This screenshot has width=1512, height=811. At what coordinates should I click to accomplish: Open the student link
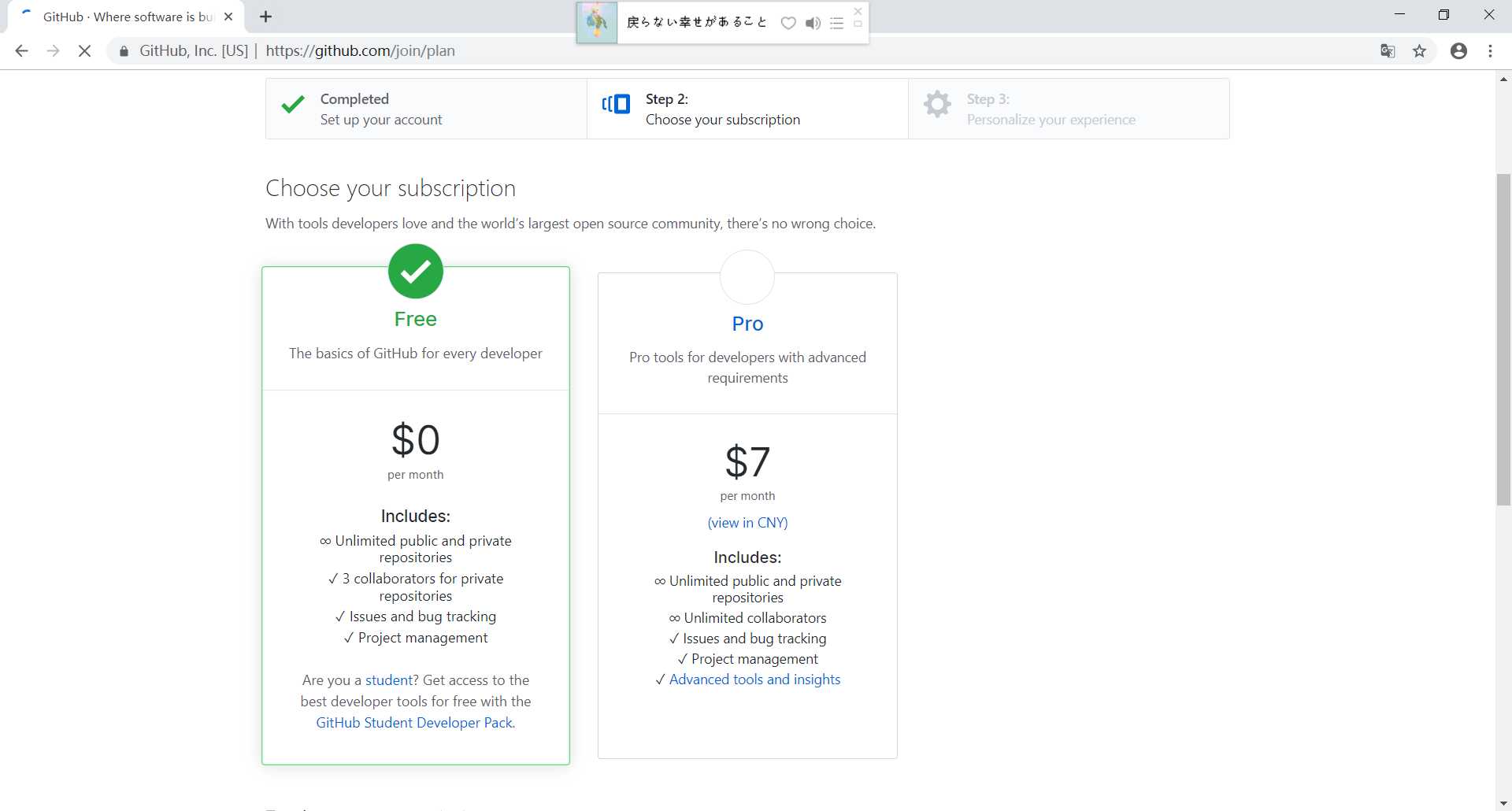(x=389, y=680)
